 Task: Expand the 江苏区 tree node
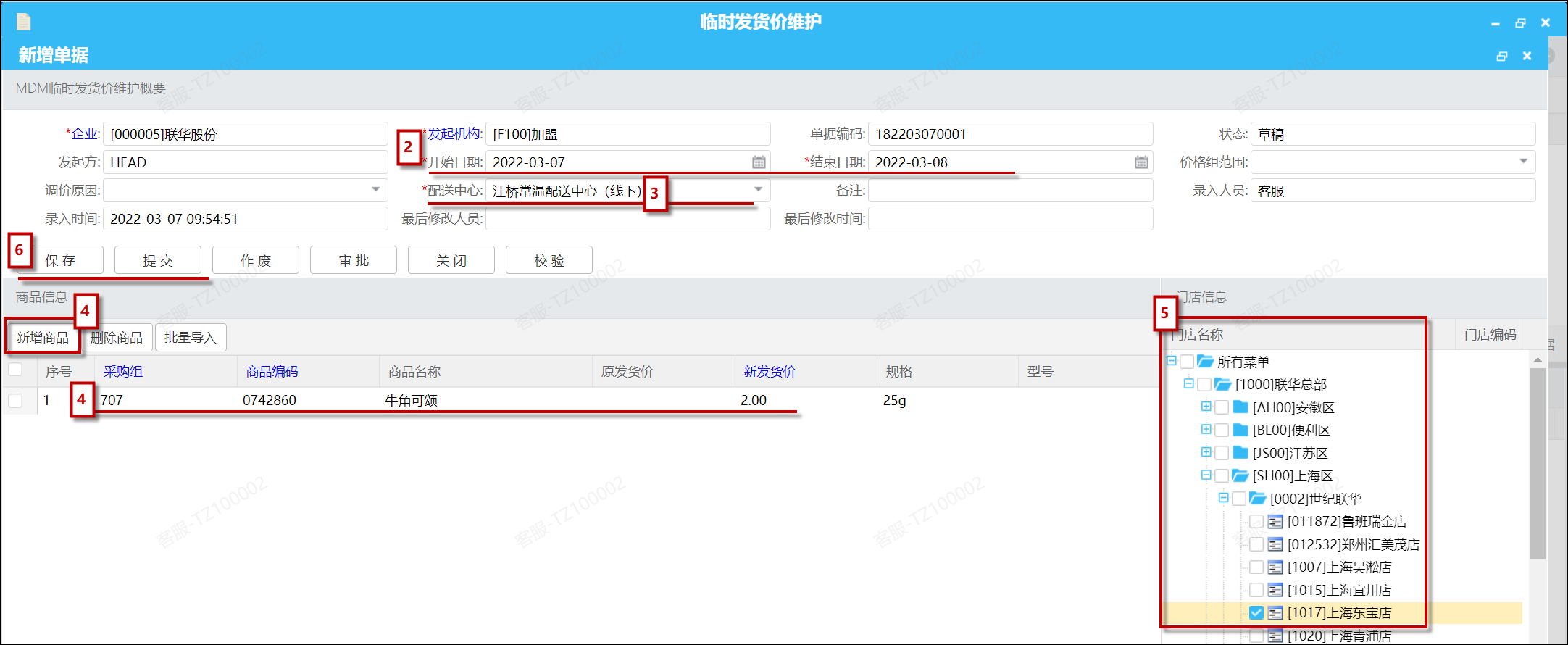coord(1206,452)
